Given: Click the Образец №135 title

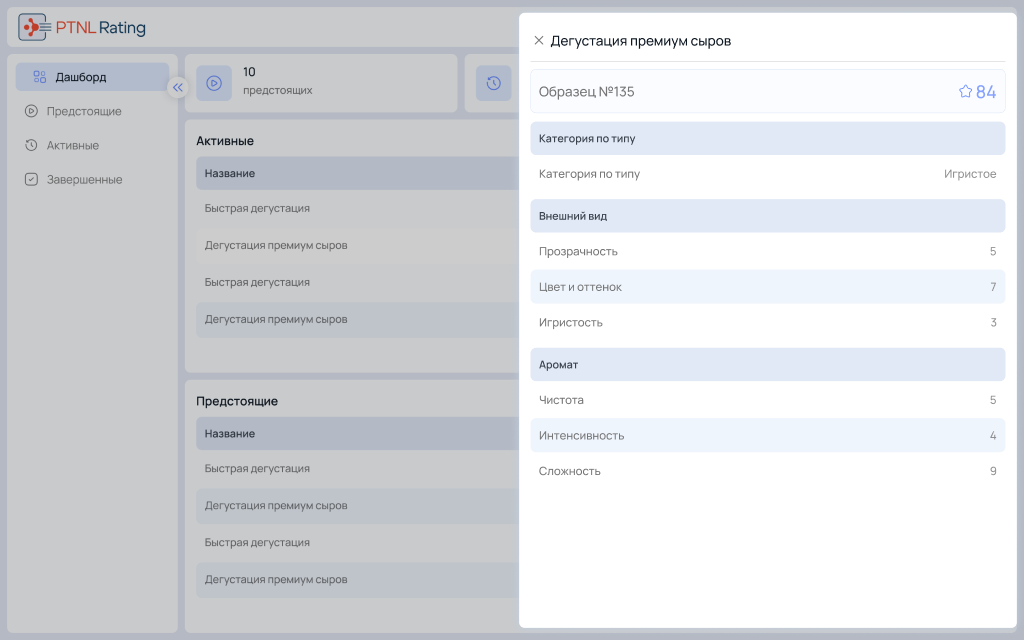Looking at the screenshot, I should [x=586, y=91].
